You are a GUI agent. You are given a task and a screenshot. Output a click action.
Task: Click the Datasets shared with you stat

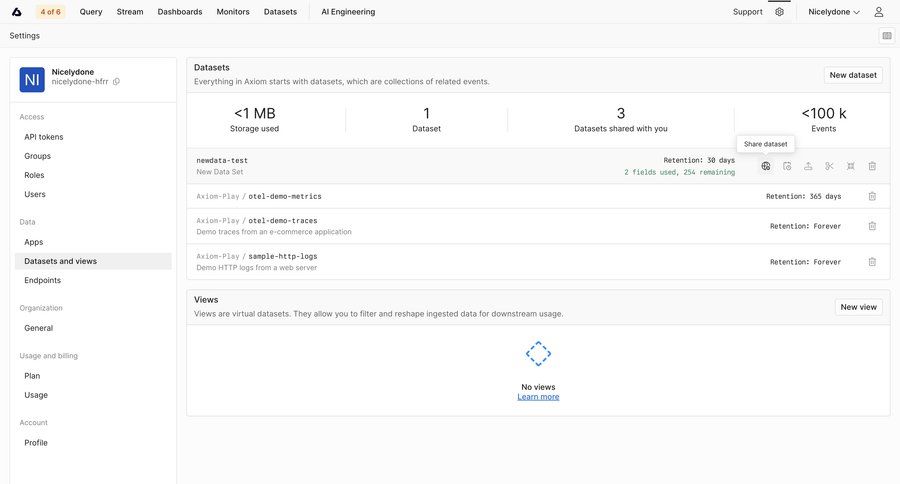coord(620,119)
